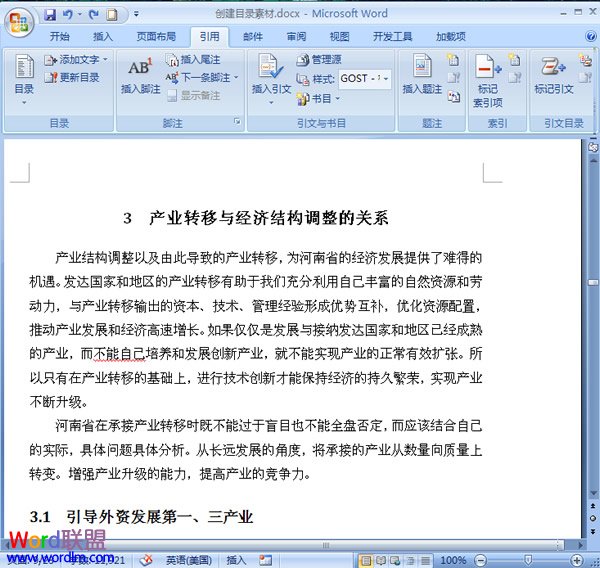Switch to Web Layout view

pyautogui.click(x=395, y=561)
